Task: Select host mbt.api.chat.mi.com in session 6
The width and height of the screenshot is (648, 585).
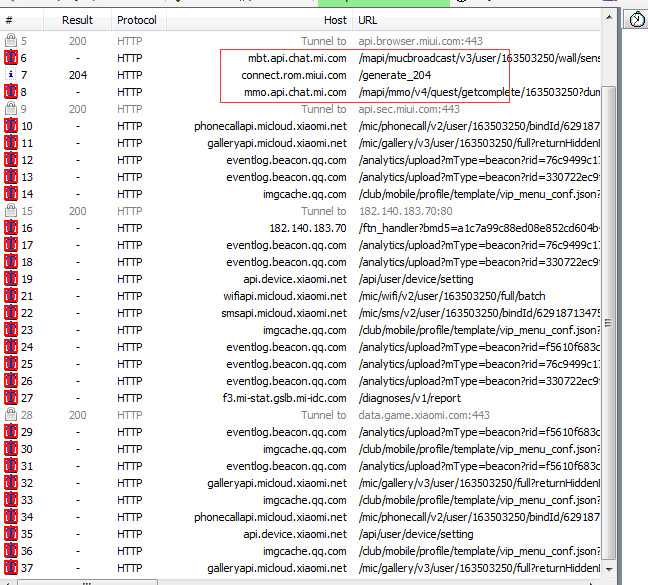Action: [297, 58]
